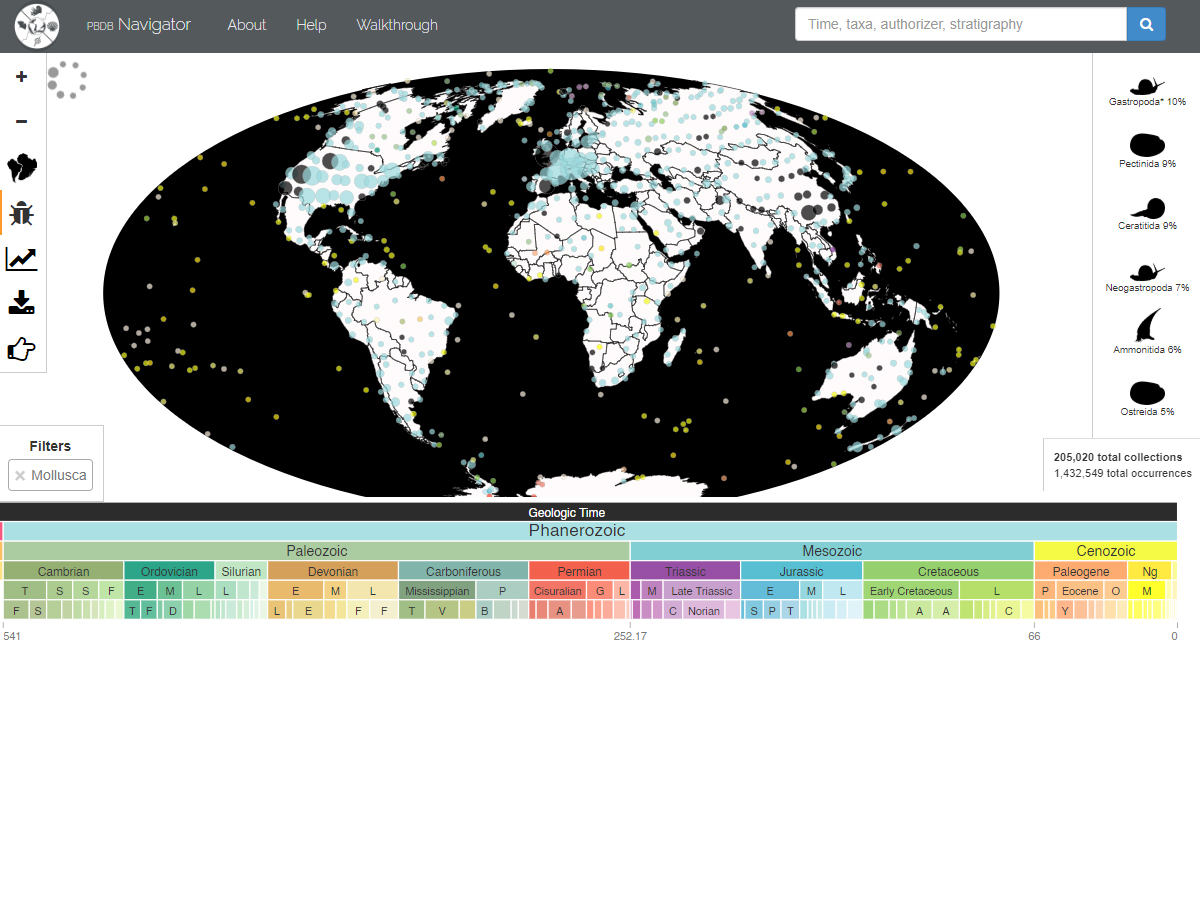
Task: Click the zoom in plus button
Action: [22, 76]
